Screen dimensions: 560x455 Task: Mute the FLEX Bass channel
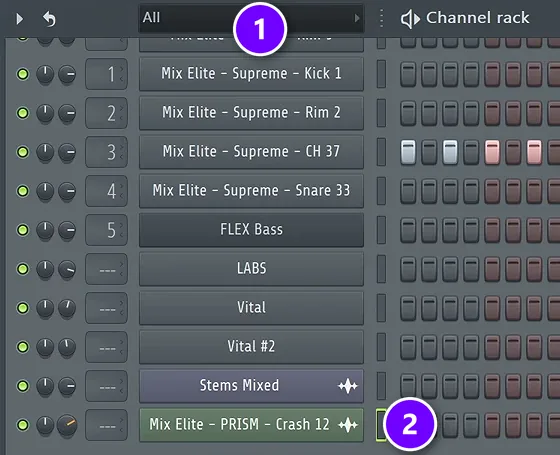(23, 230)
